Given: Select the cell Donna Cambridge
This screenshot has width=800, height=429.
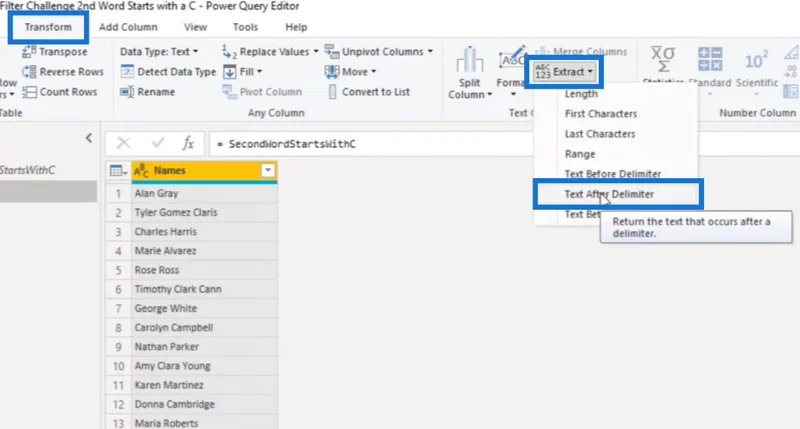Looking at the screenshot, I should pyautogui.click(x=205, y=404).
